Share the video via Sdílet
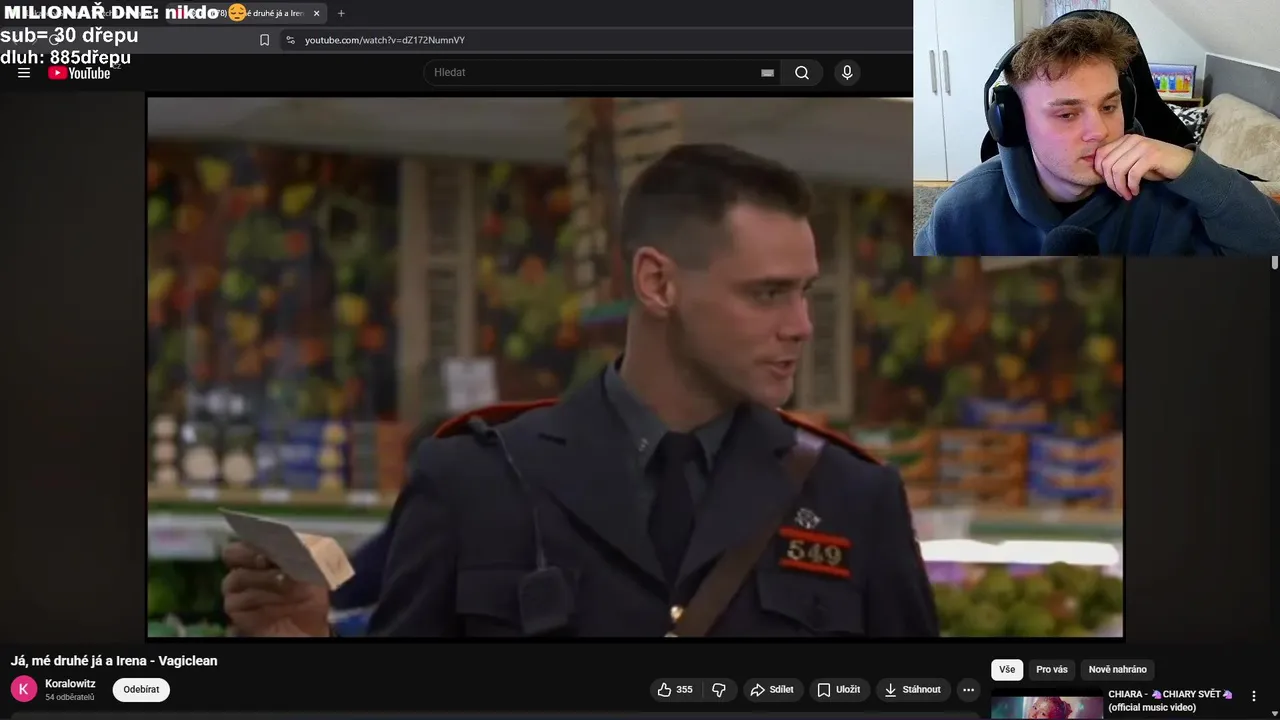Viewport: 1280px width, 720px height. pos(772,689)
